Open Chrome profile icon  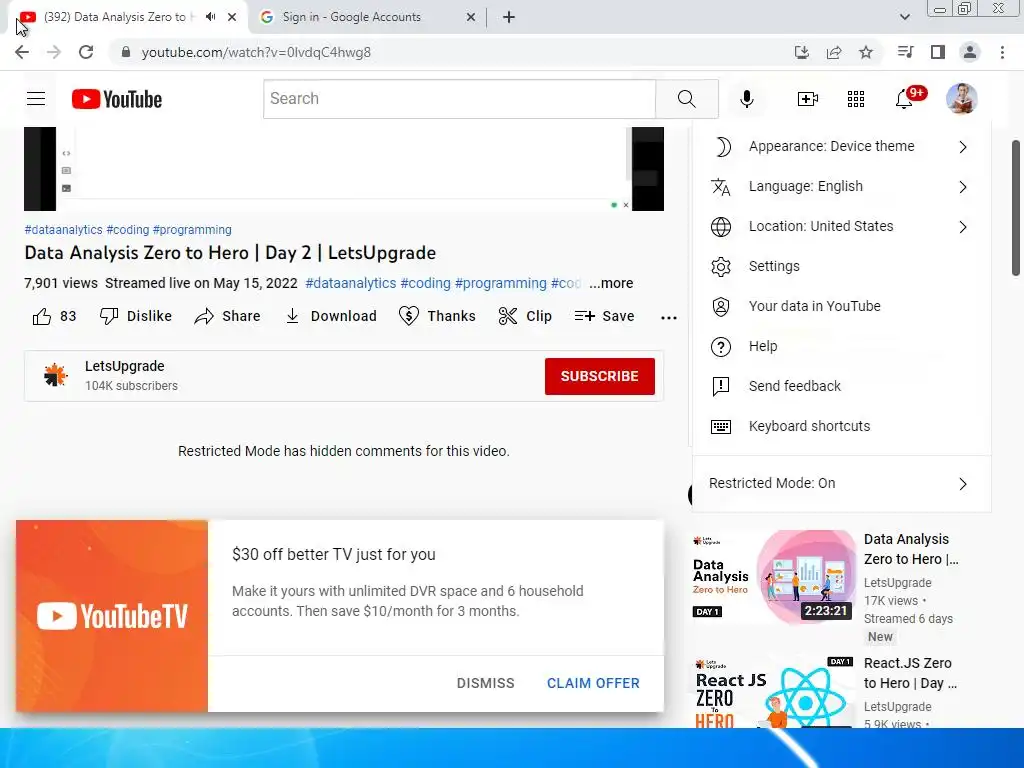(x=970, y=52)
